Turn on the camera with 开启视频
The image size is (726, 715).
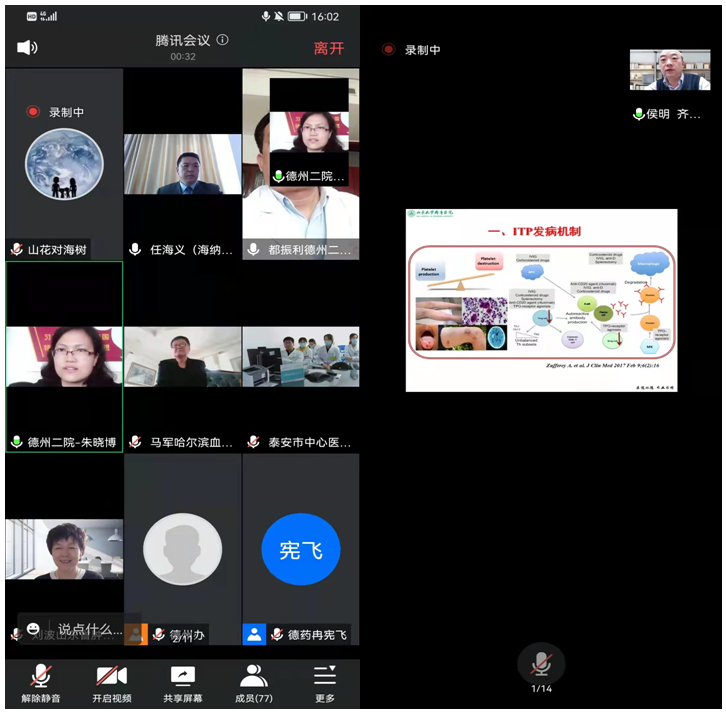click(x=111, y=682)
